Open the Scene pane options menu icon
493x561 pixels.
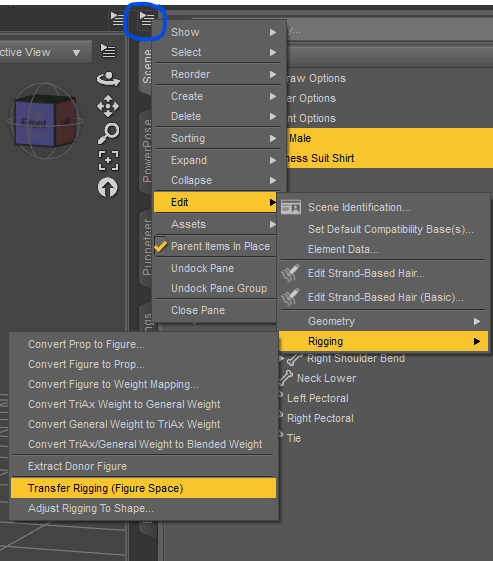coord(147,19)
